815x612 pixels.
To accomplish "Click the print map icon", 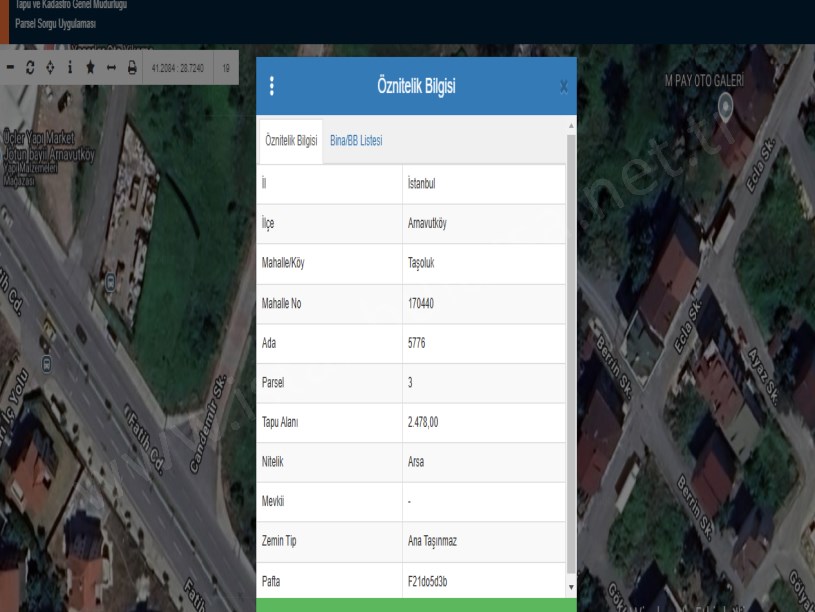I will pos(131,68).
